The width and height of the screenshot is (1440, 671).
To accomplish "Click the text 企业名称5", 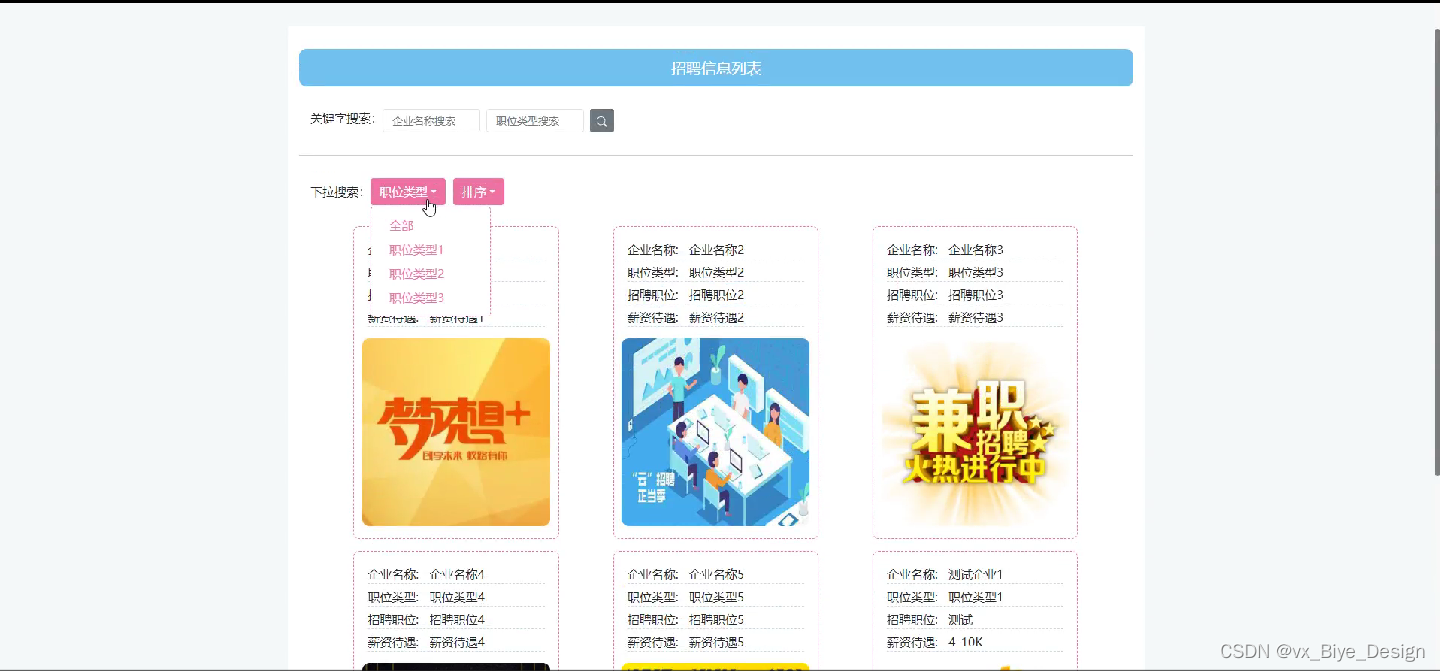I will [716, 575].
